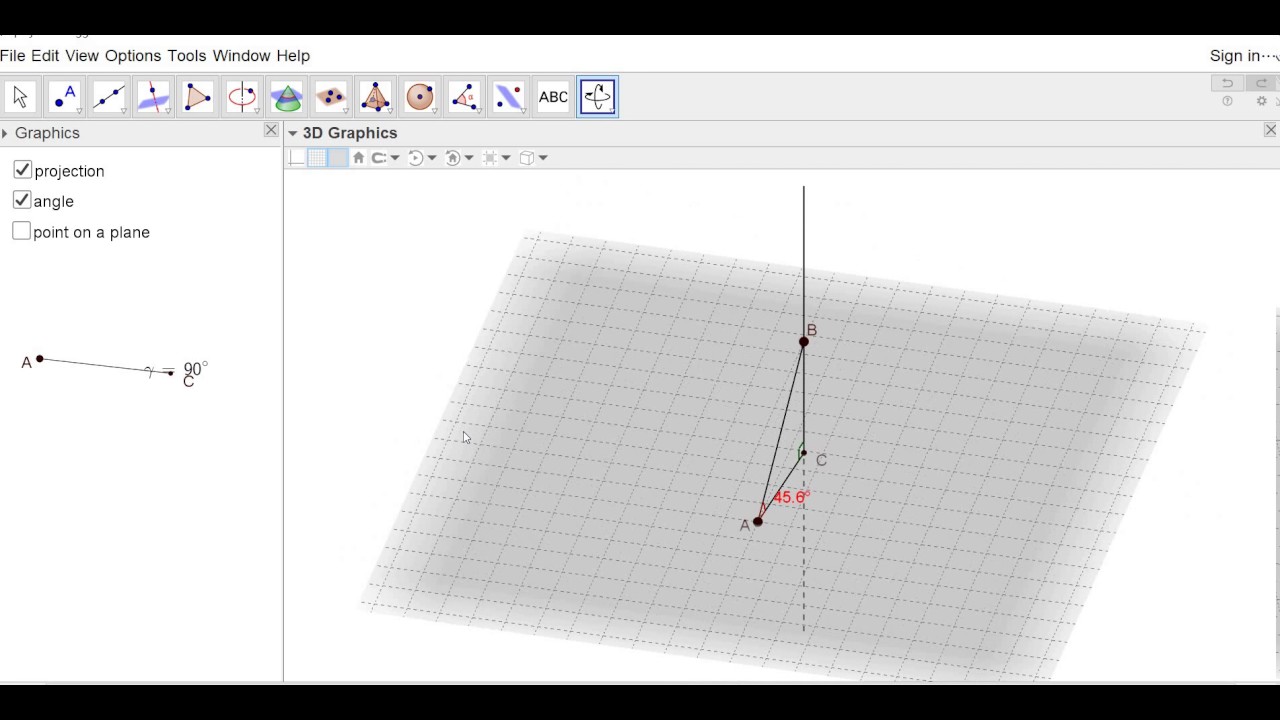Open the File menu

point(12,56)
